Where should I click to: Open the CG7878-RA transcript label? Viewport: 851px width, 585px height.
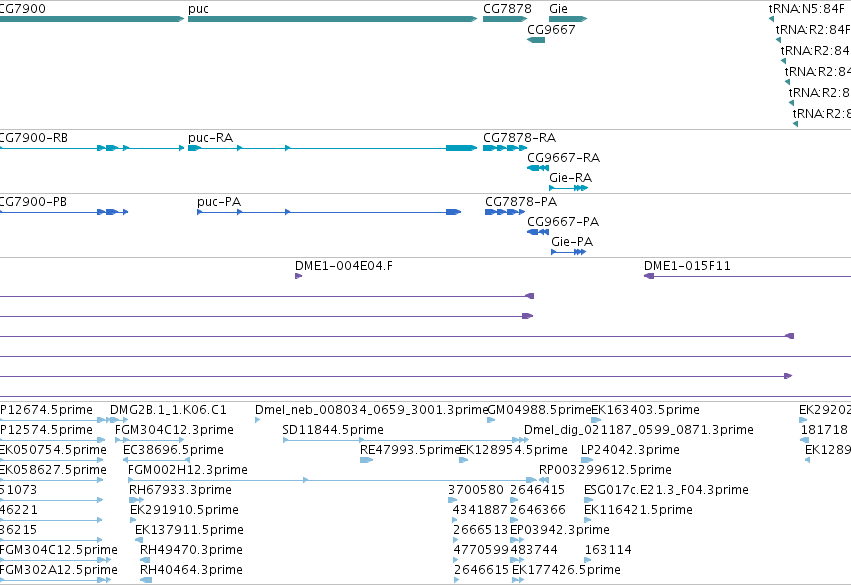[519, 138]
